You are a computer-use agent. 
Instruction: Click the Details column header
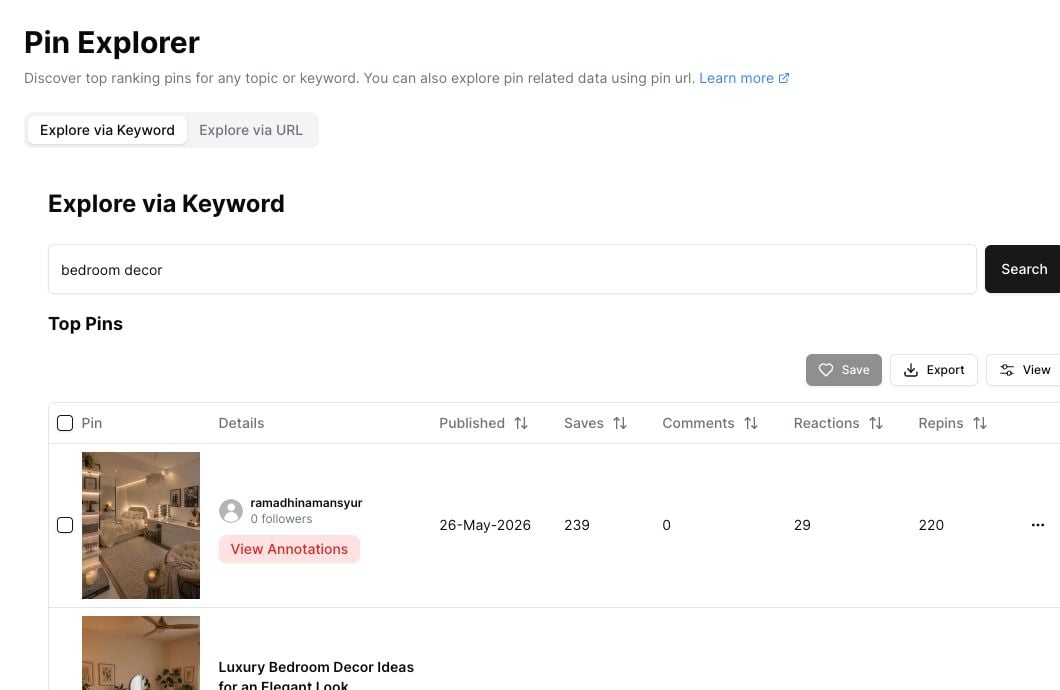[241, 423]
